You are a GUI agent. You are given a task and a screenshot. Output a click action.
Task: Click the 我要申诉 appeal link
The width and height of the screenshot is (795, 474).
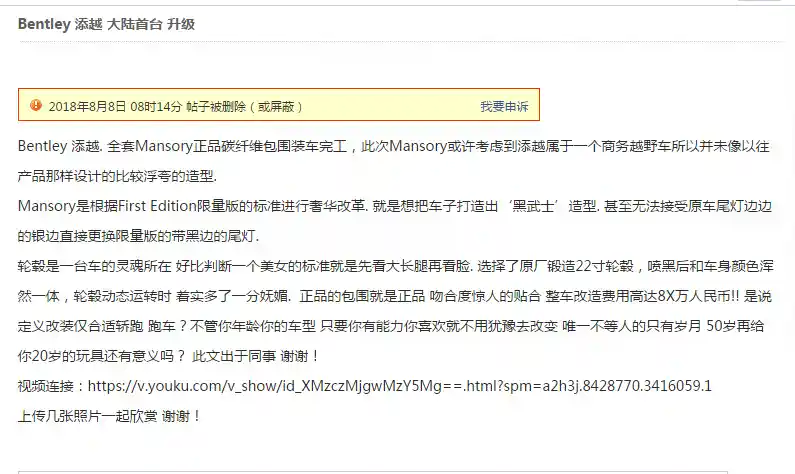[x=504, y=106]
